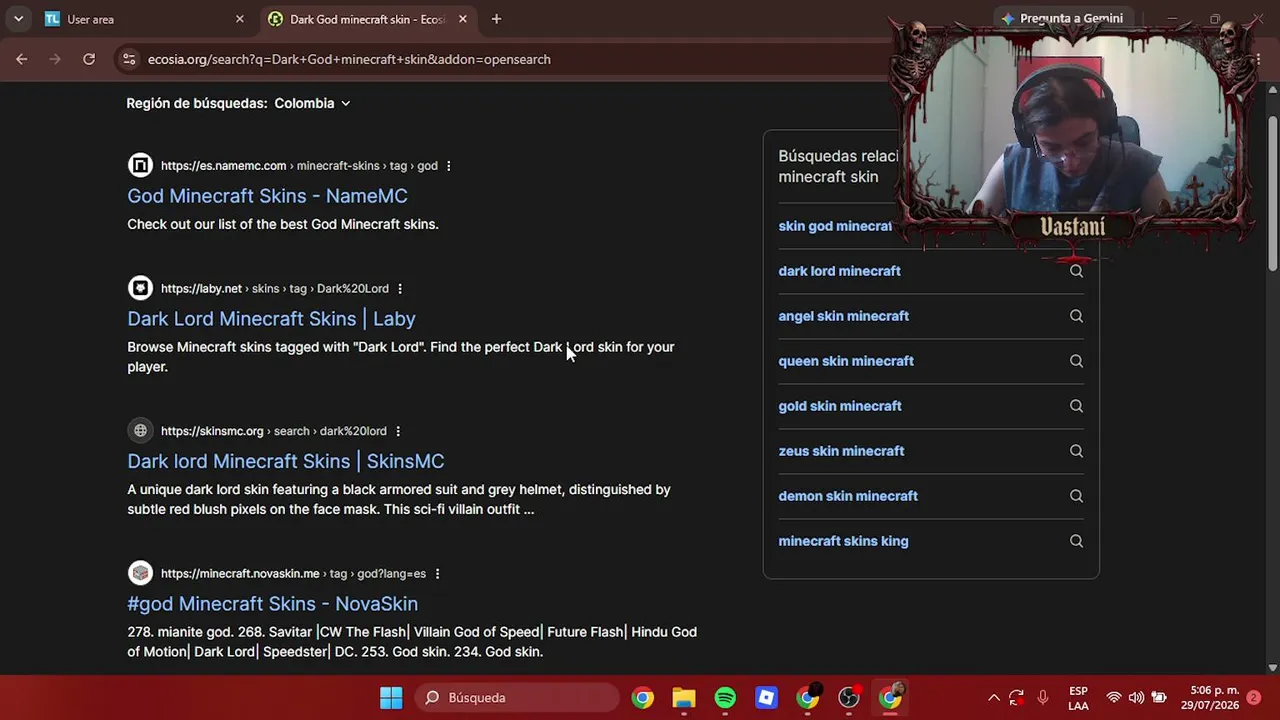This screenshot has width=1280, height=720.
Task: Click the Laby site favicon
Action: 140,288
